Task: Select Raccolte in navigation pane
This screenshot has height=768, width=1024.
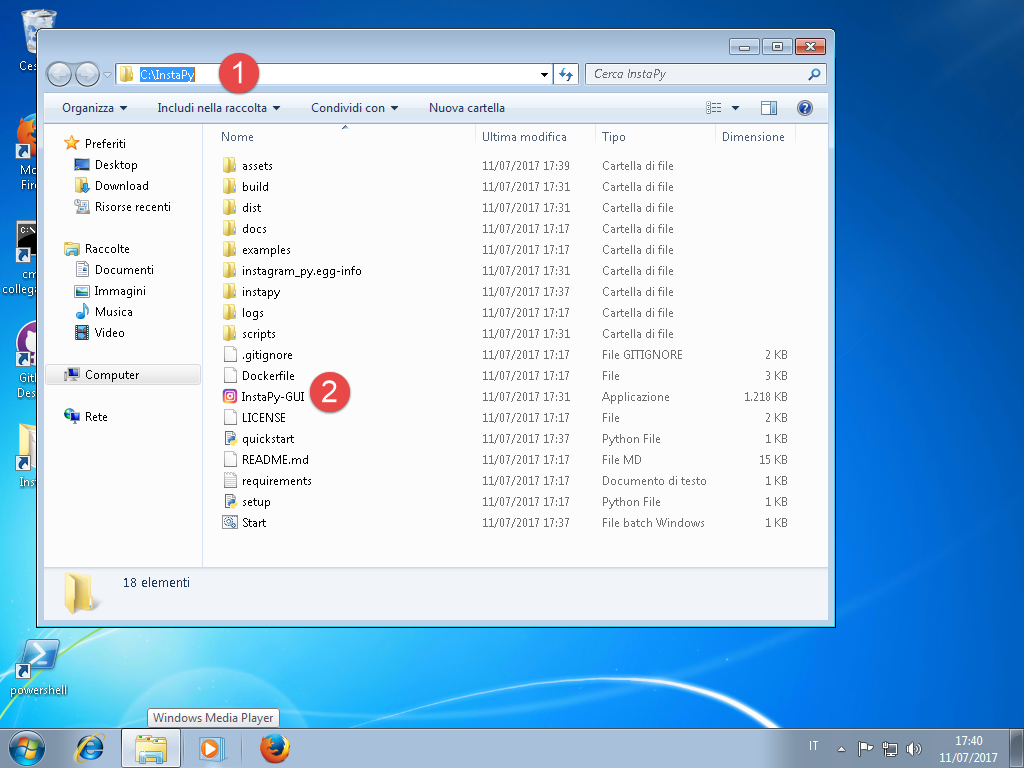Action: coord(97,249)
